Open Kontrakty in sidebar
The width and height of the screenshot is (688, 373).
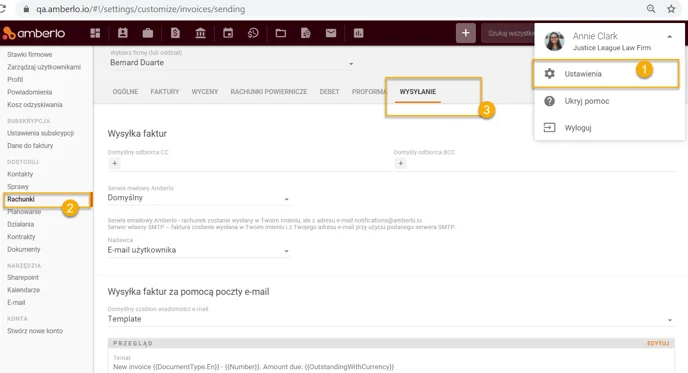(x=21, y=237)
